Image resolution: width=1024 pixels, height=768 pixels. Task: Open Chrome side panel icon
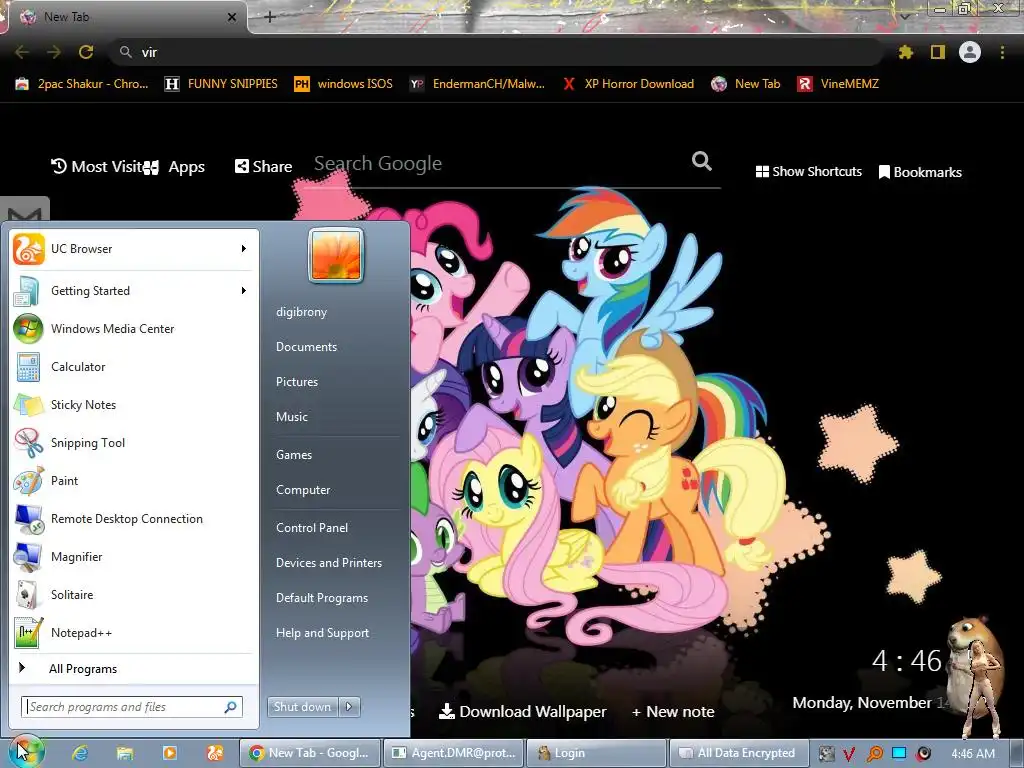(x=938, y=52)
